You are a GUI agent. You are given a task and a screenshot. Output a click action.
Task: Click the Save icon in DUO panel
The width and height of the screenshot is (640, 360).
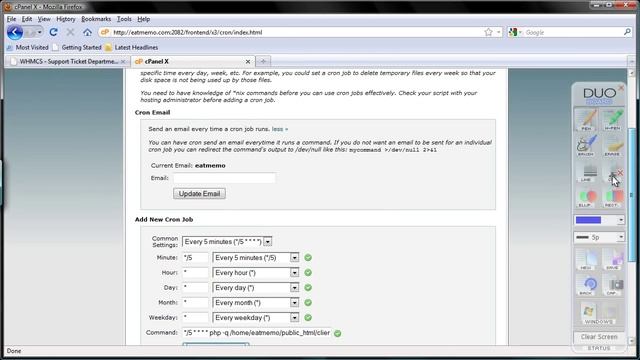(613, 260)
